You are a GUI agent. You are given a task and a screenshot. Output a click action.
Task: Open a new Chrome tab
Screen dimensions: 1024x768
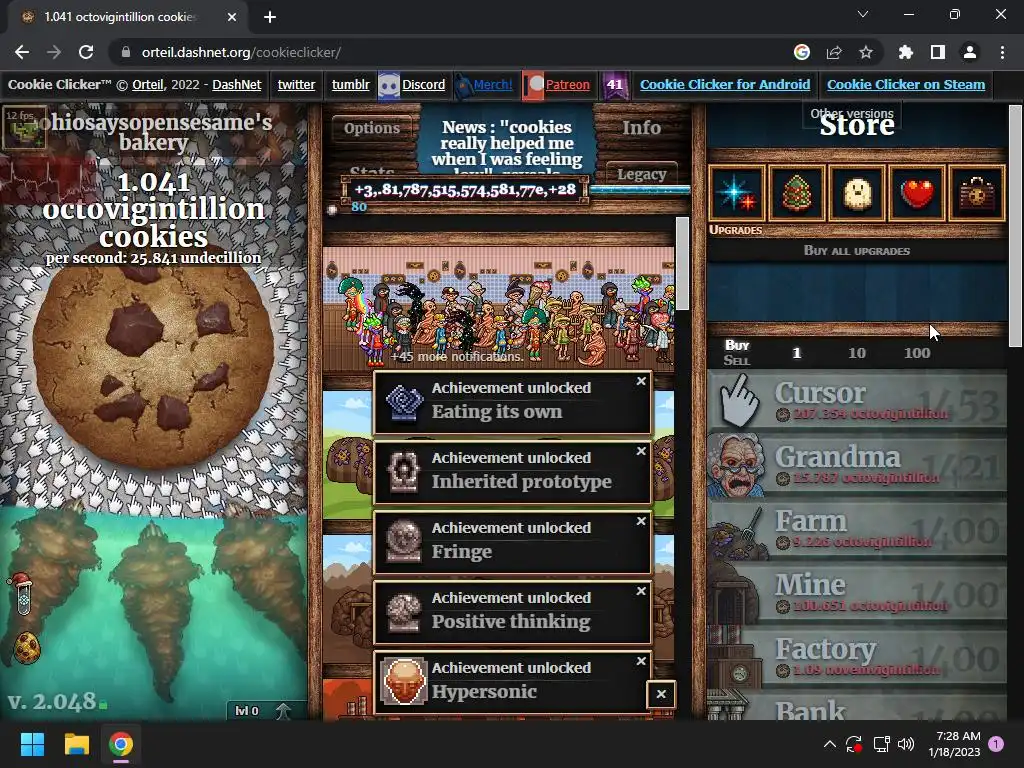[x=270, y=17]
